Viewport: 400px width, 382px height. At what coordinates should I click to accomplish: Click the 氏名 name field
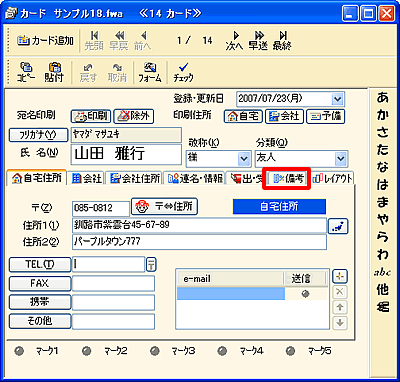click(126, 154)
